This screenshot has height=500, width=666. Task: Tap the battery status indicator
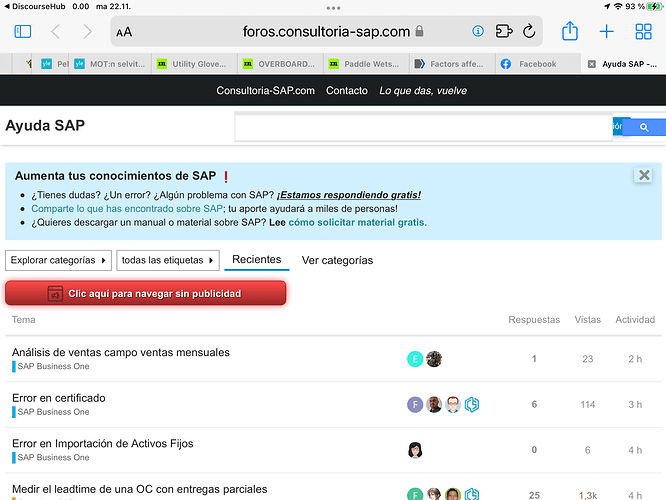(x=654, y=6)
